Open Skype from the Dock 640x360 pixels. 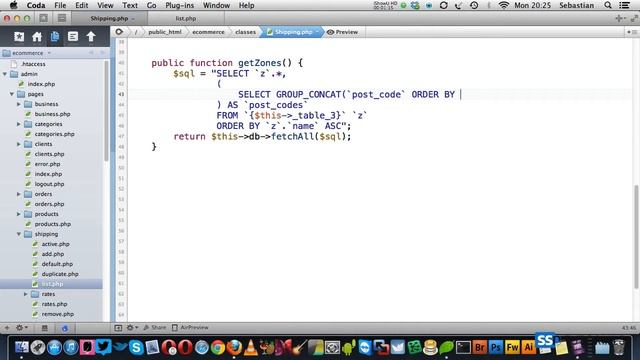(136, 347)
